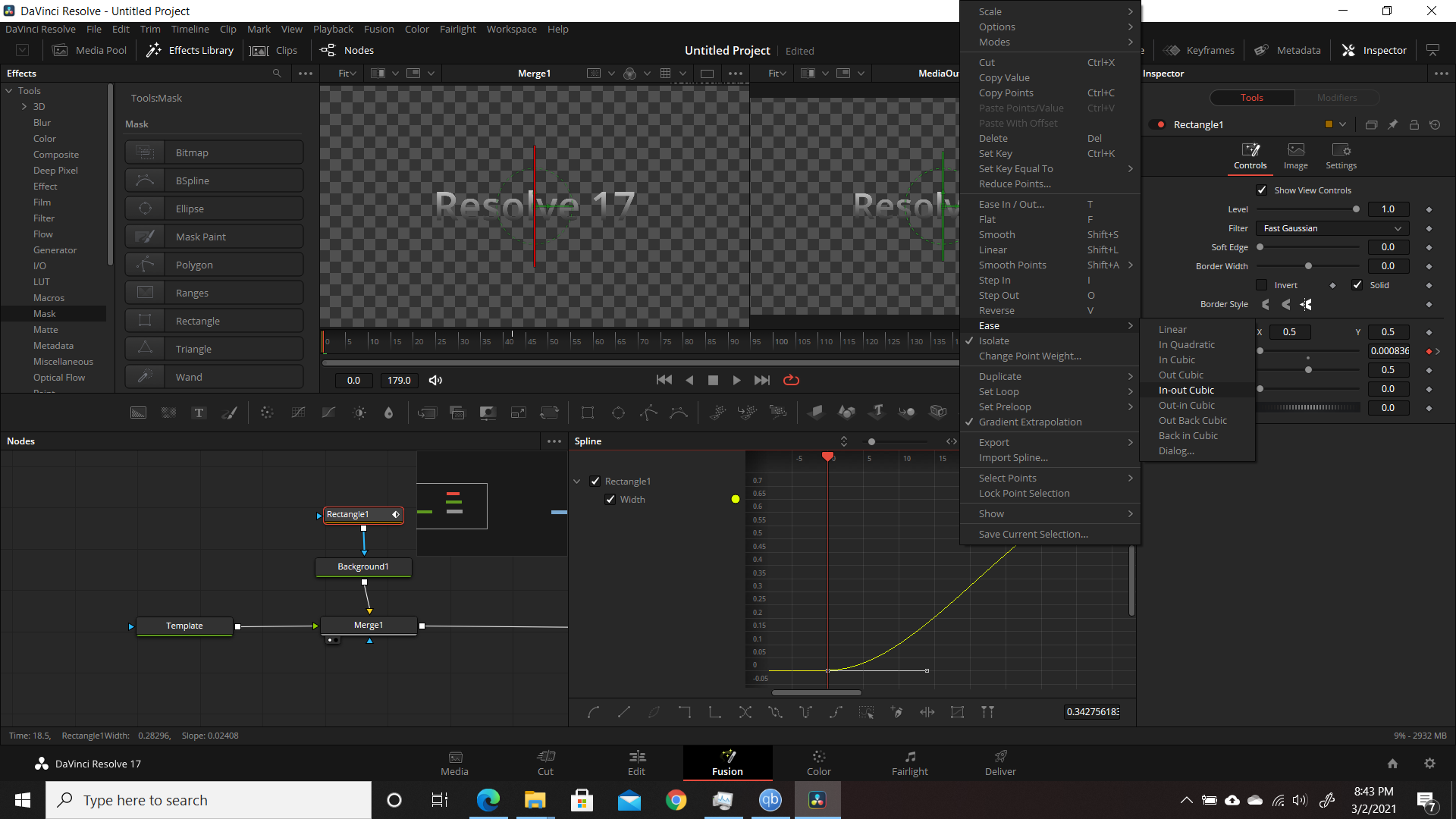Open the Fusion menu in menu bar
This screenshot has height=819, width=1456.
378,29
